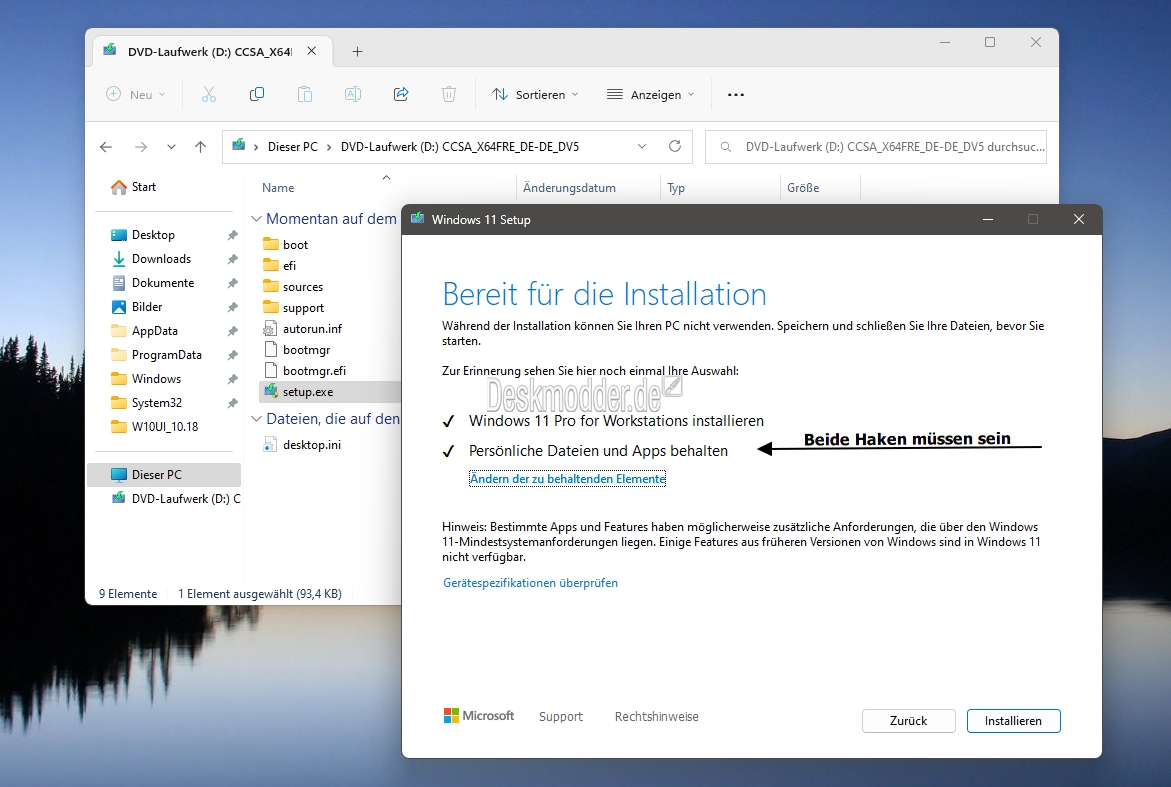
Task: Select AppData in the navigation pane
Action: coord(155,331)
